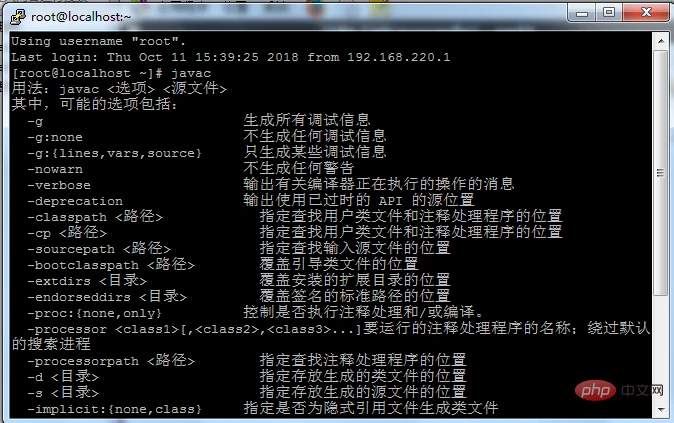674x423 pixels.
Task: Click the root@localhost:~ window title text
Action: (x=81, y=17)
